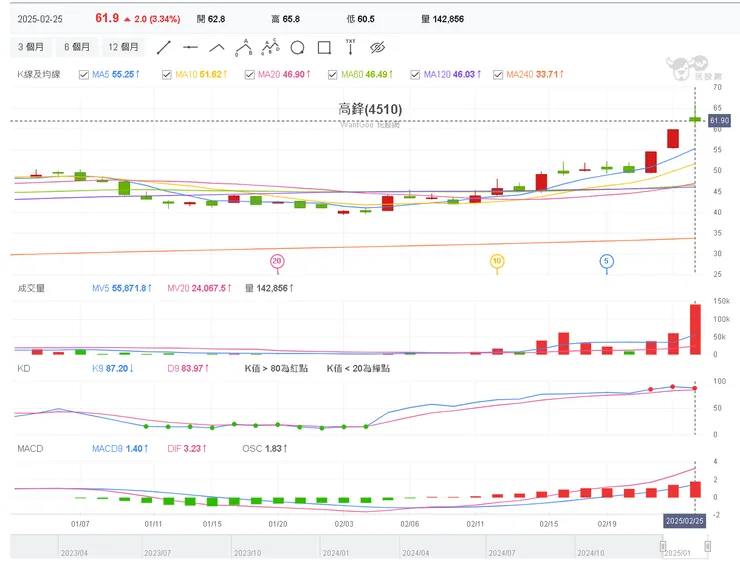Click the 量 142,856 value in header

point(443,19)
